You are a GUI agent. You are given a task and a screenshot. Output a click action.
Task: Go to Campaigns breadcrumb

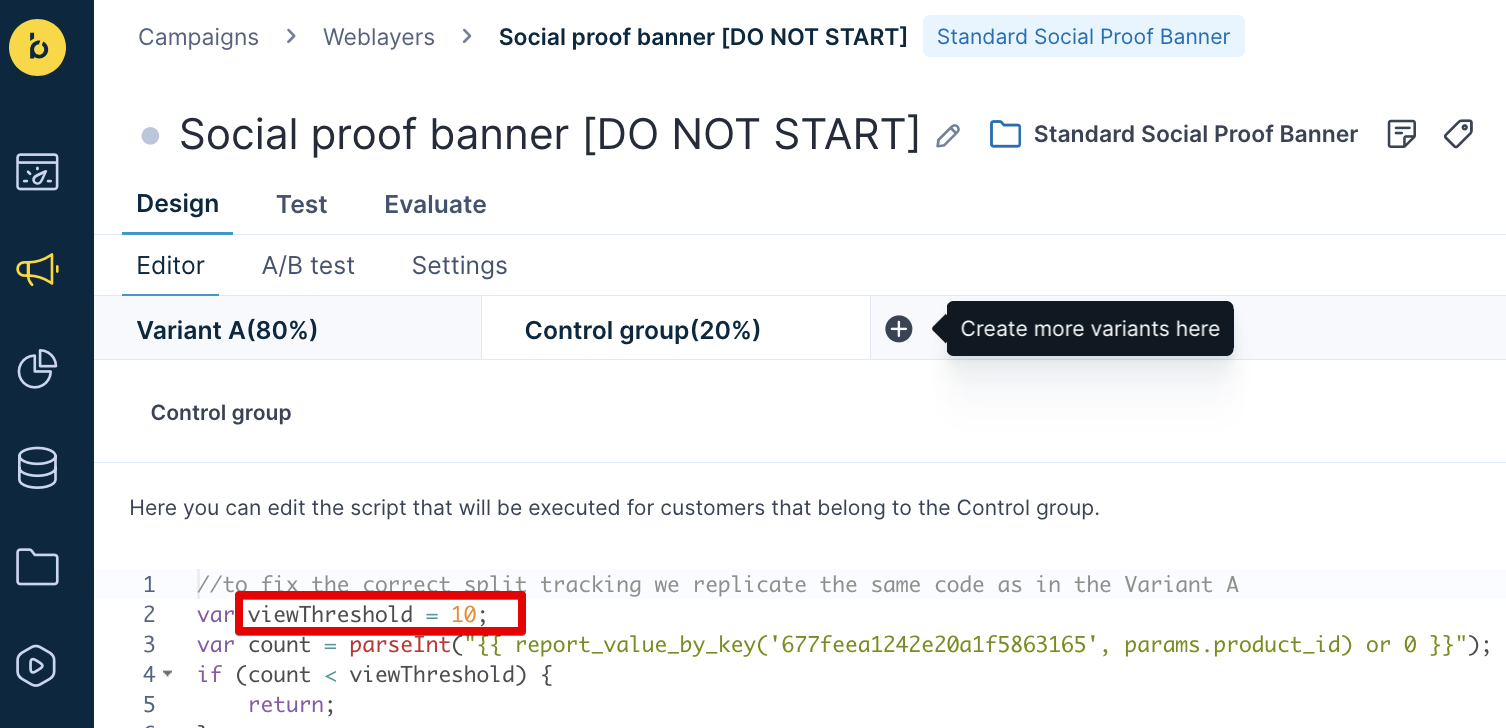click(198, 37)
